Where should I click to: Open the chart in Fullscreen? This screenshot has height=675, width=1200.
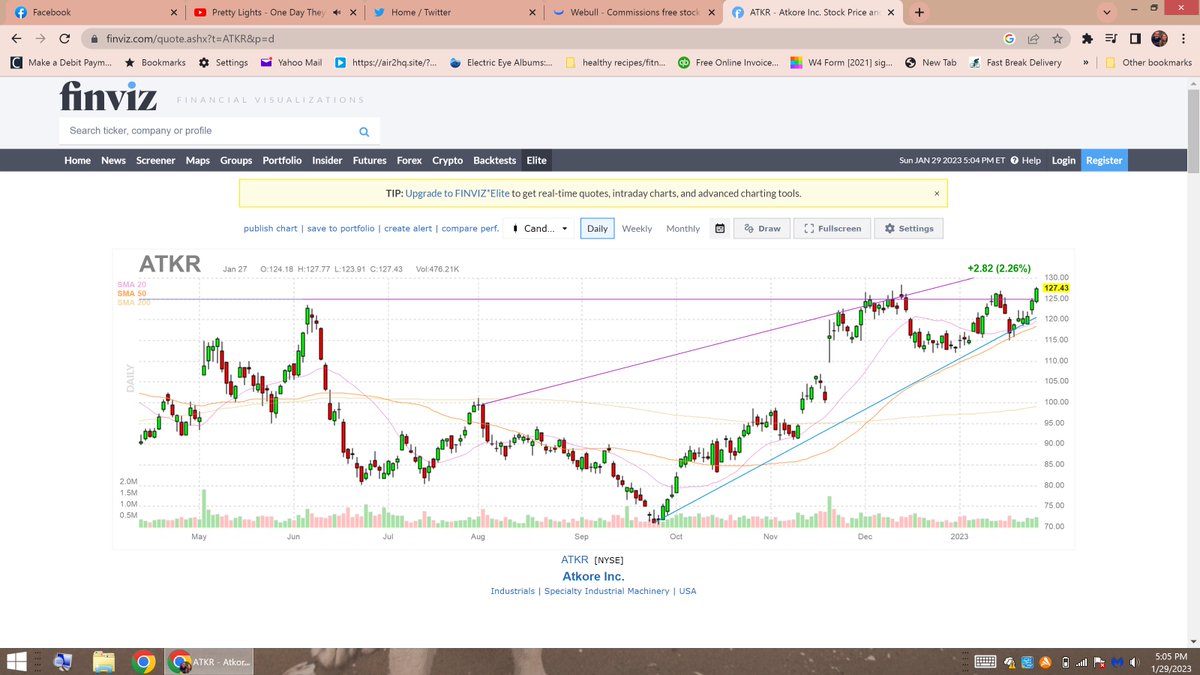pos(832,228)
